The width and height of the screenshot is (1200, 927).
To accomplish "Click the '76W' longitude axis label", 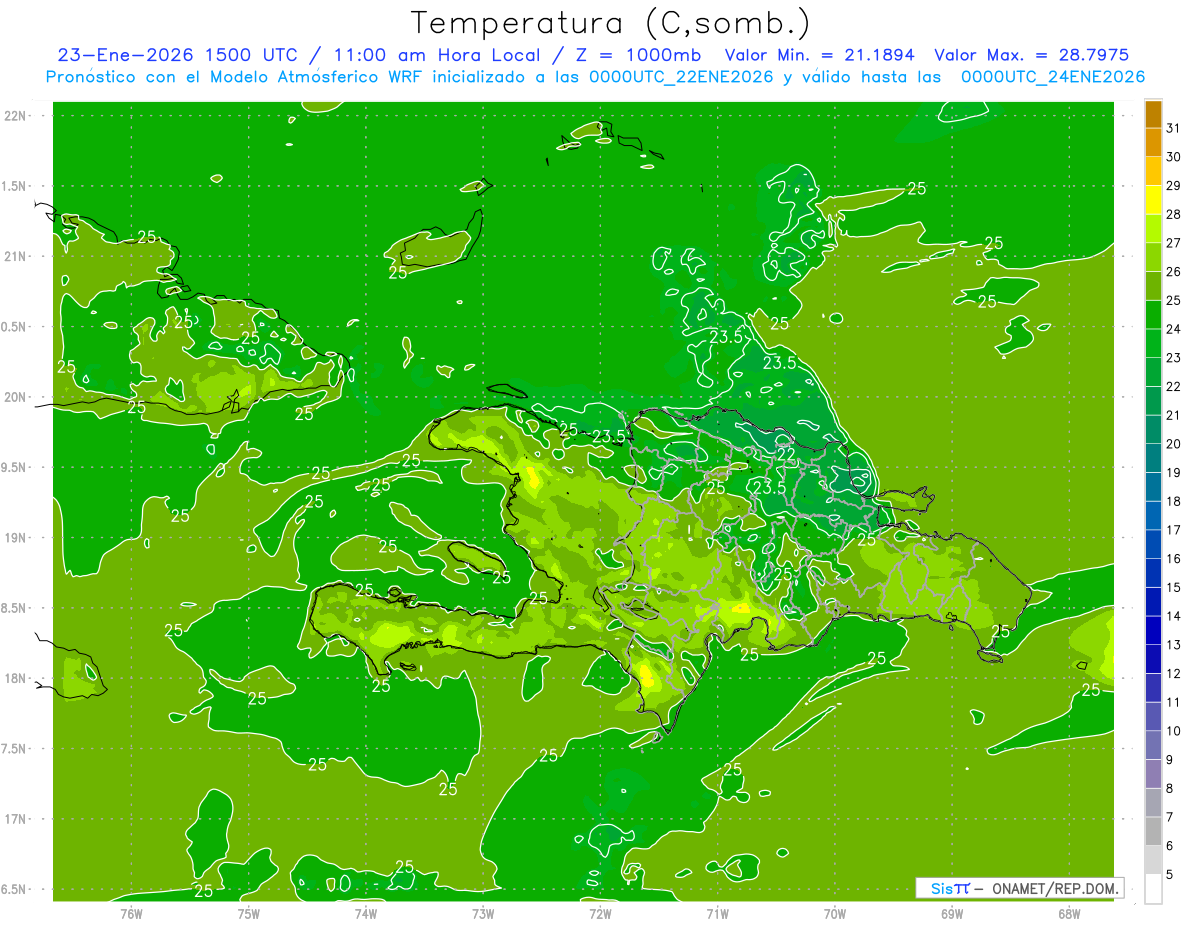I will [x=131, y=913].
